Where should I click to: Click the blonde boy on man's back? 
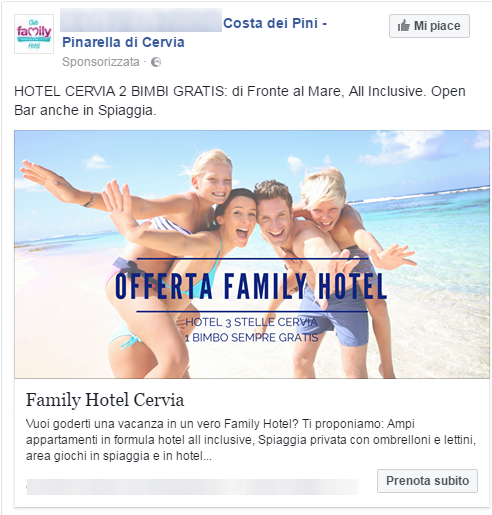325,204
